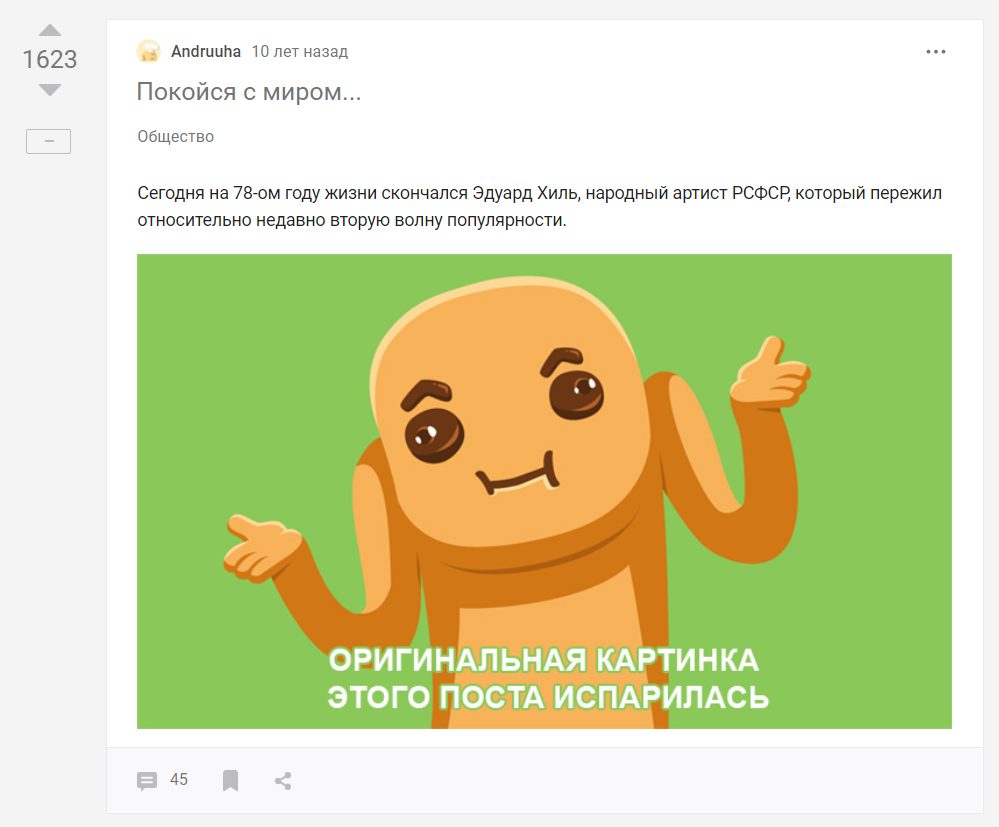Image resolution: width=999 pixels, height=827 pixels.
Task: Visit the Andruuha author profile link
Action: 206,52
